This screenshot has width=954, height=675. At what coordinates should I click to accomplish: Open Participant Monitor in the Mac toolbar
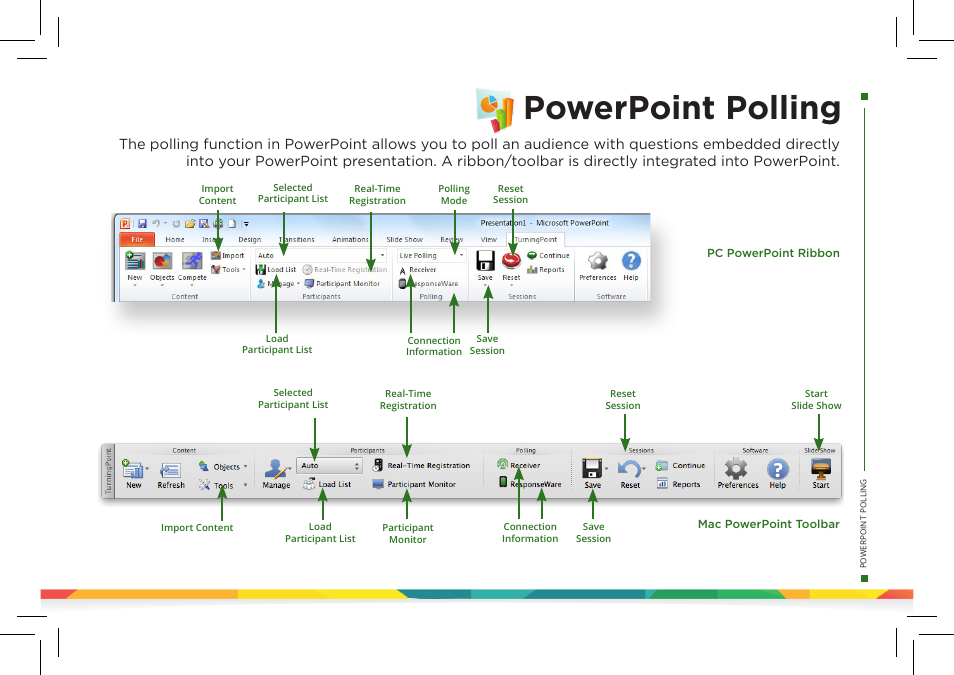tap(414, 484)
